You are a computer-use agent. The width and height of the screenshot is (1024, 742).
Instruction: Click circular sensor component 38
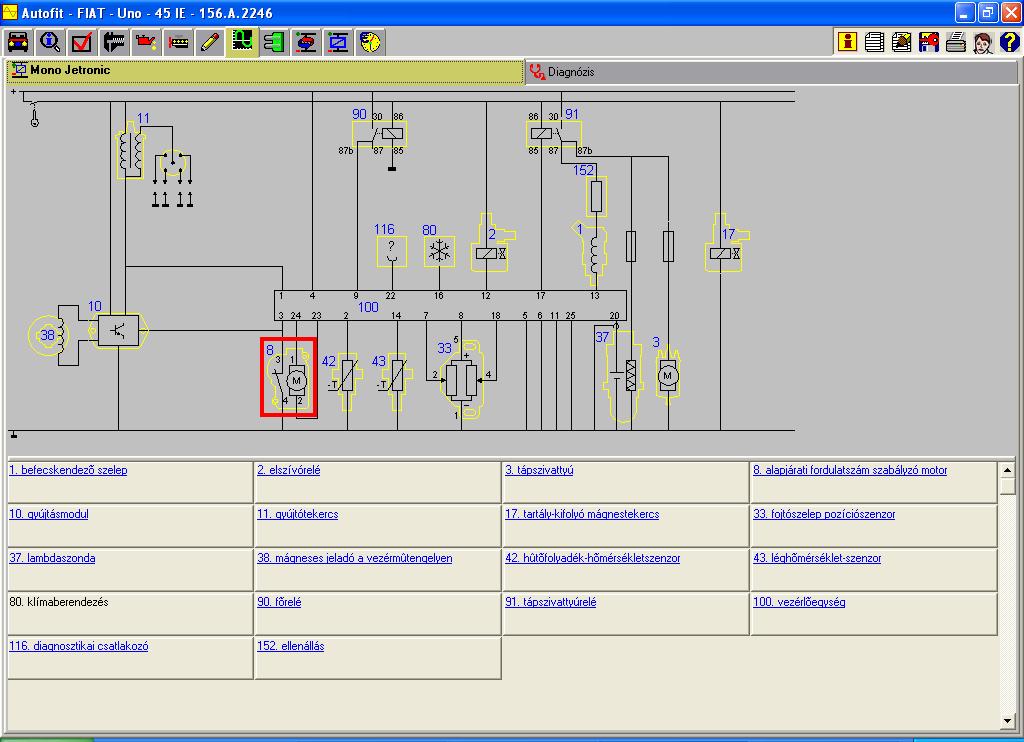(47, 336)
